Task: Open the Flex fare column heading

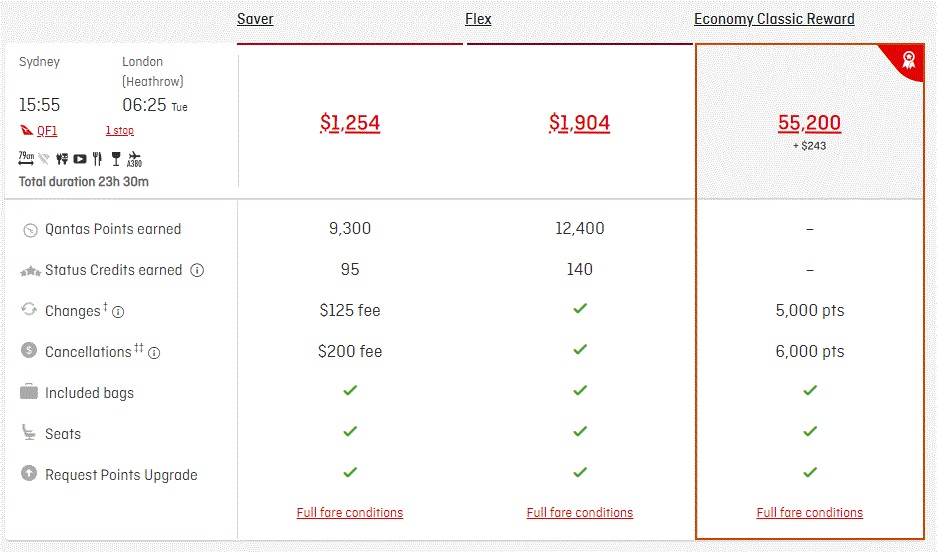Action: click(478, 19)
